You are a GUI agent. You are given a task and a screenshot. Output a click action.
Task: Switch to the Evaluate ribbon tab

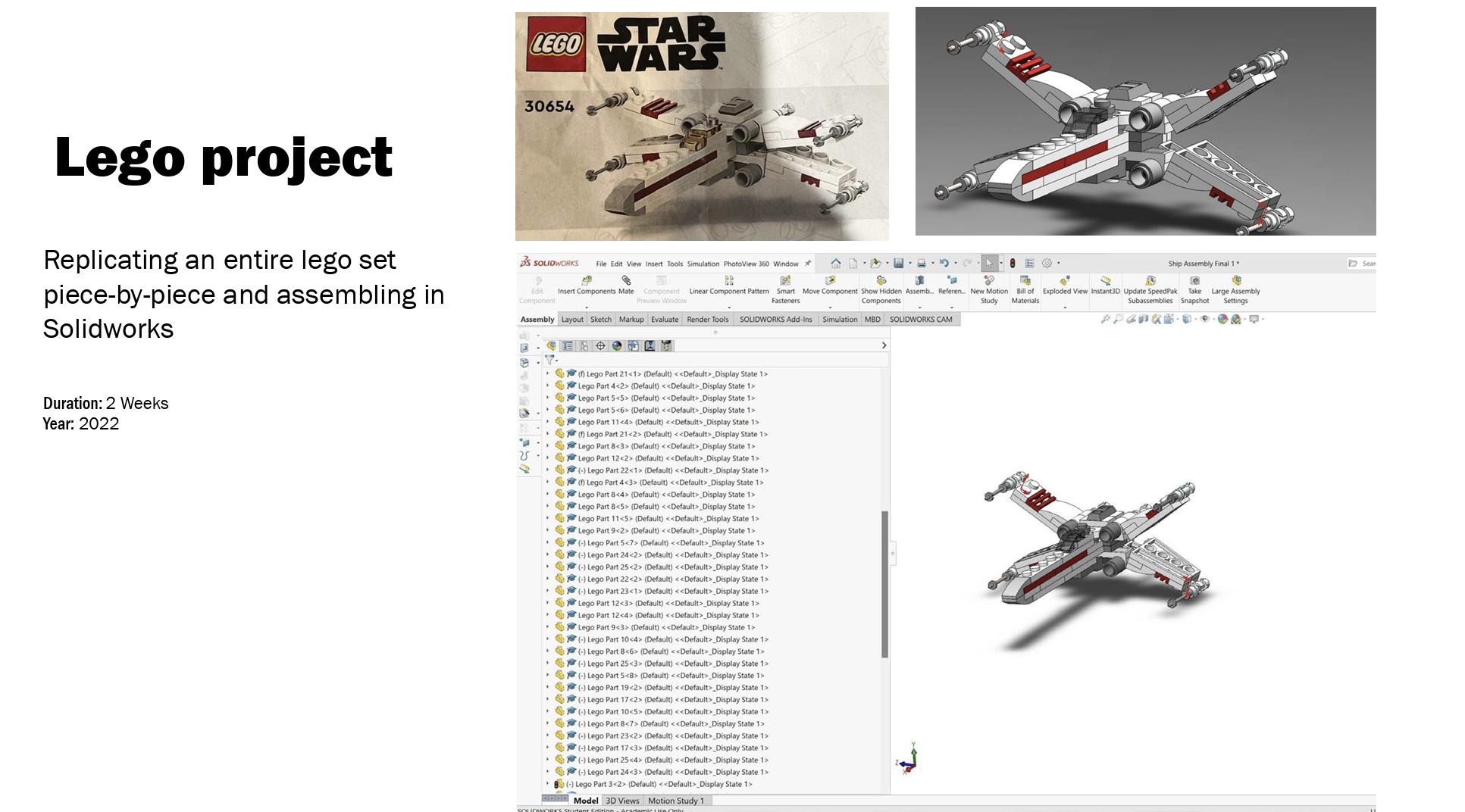point(665,320)
